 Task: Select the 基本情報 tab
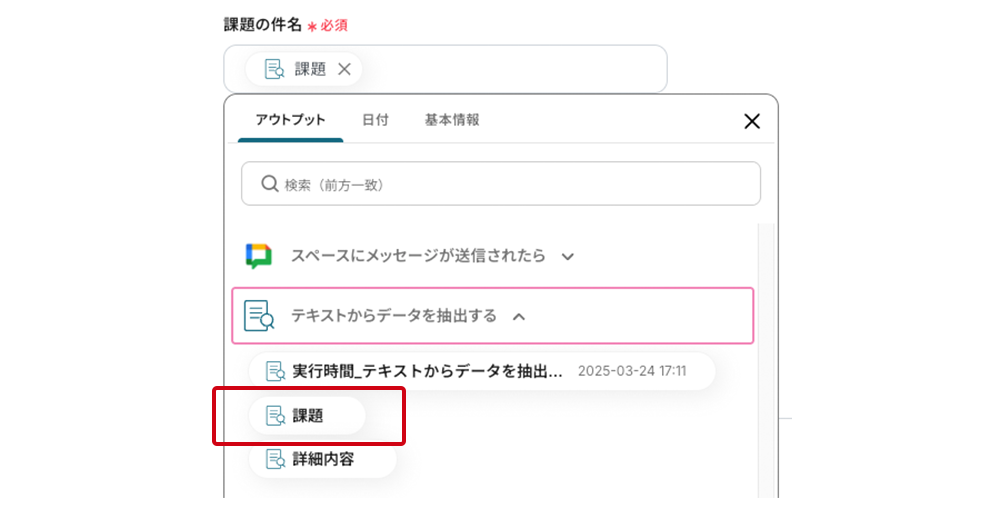coord(452,120)
